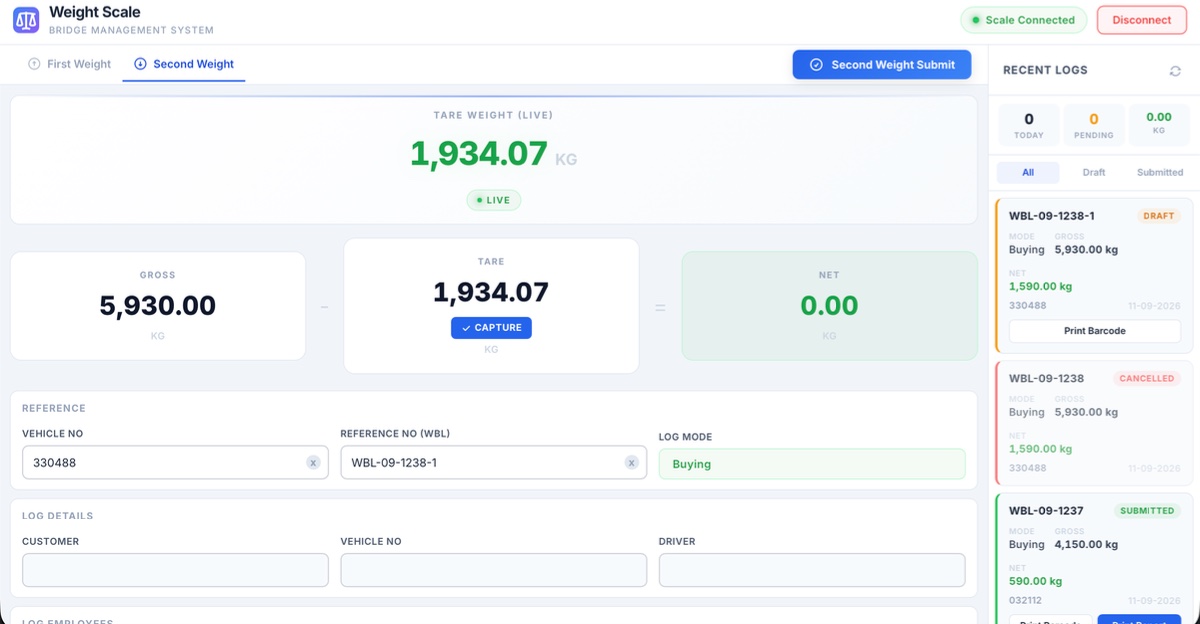1200x624 pixels.
Task: Filter logs by Submitted
Action: [1160, 173]
